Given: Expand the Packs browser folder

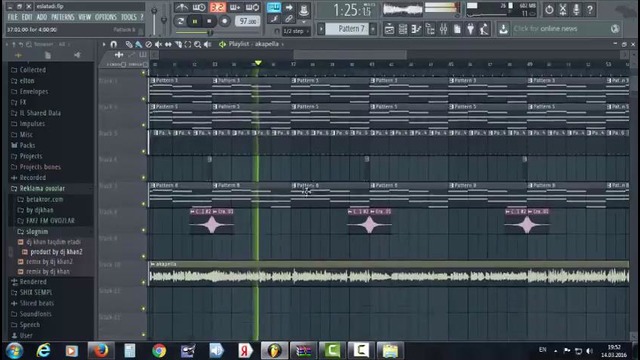Looking at the screenshot, I should [23, 145].
